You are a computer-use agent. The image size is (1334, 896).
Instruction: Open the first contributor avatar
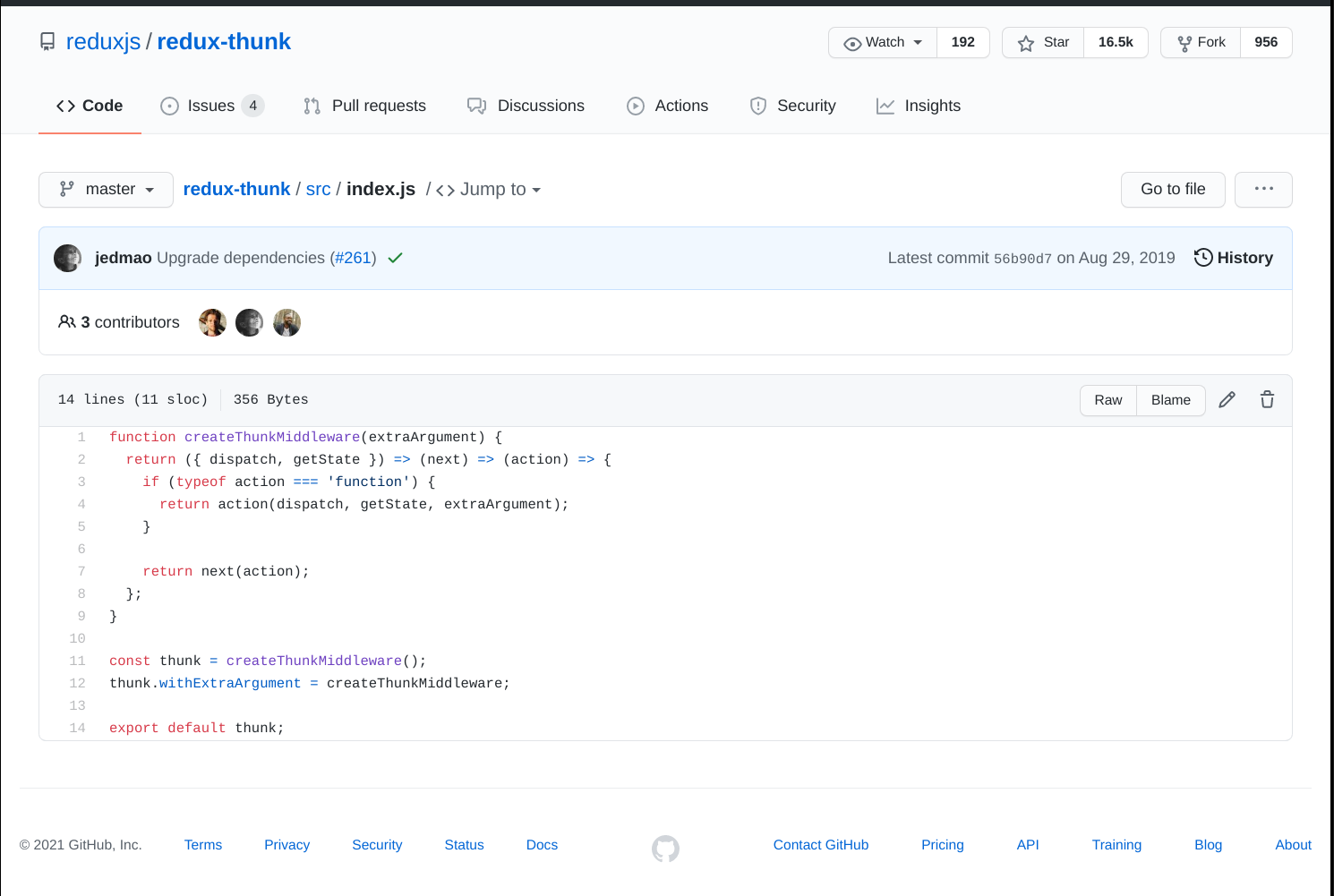tap(212, 322)
